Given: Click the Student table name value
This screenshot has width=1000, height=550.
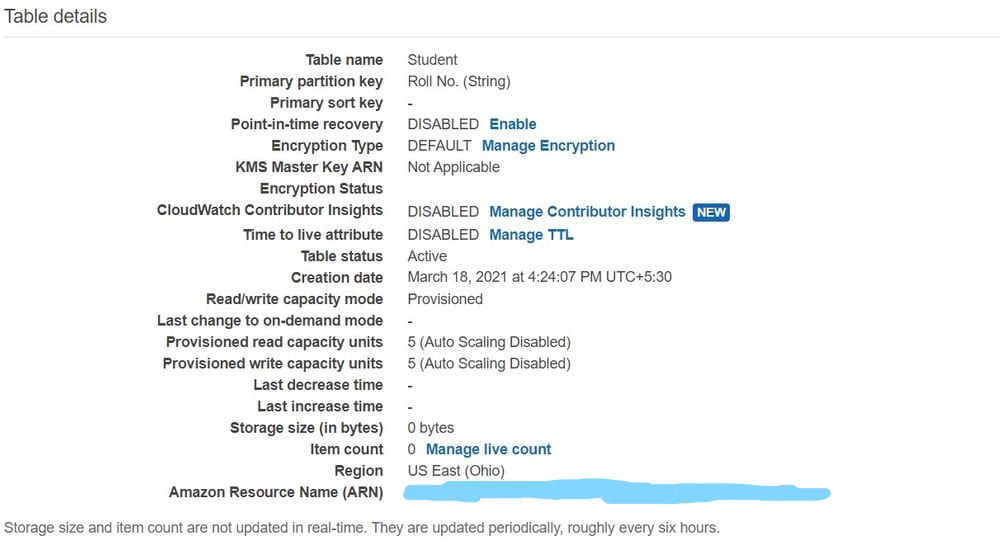Looking at the screenshot, I should (x=432, y=60).
